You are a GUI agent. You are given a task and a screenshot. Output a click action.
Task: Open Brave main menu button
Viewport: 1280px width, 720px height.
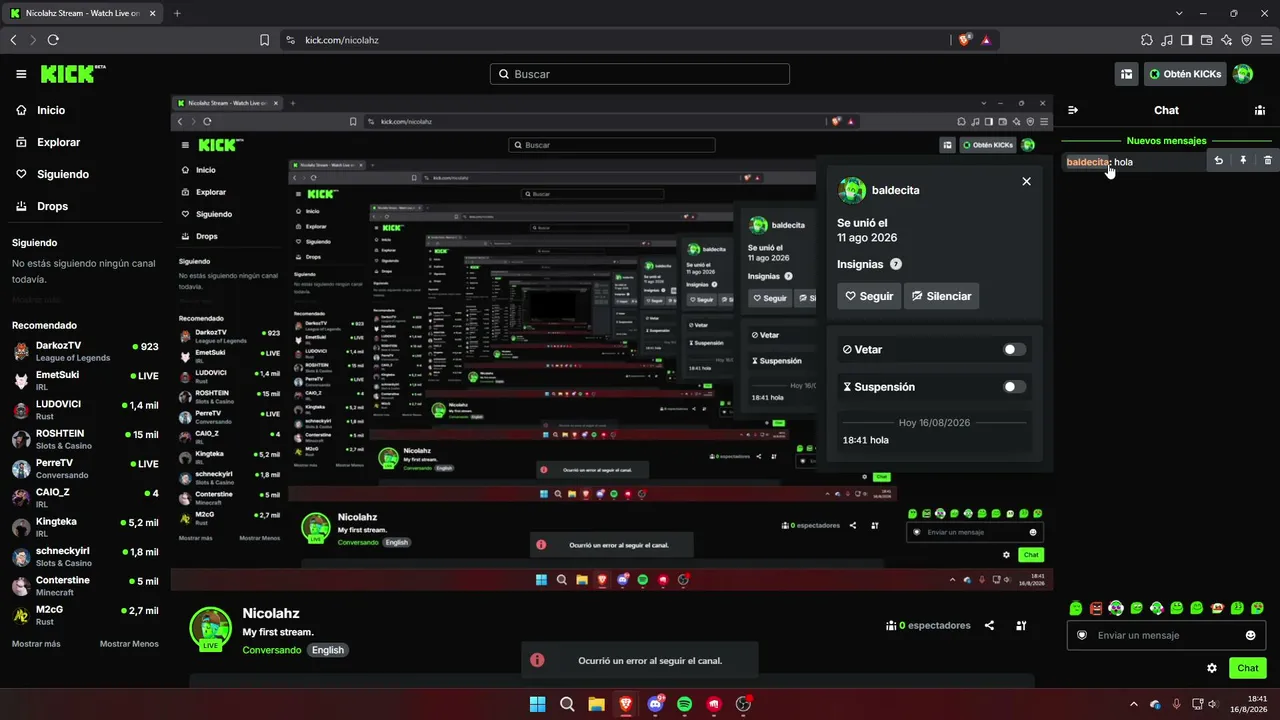[1265, 40]
